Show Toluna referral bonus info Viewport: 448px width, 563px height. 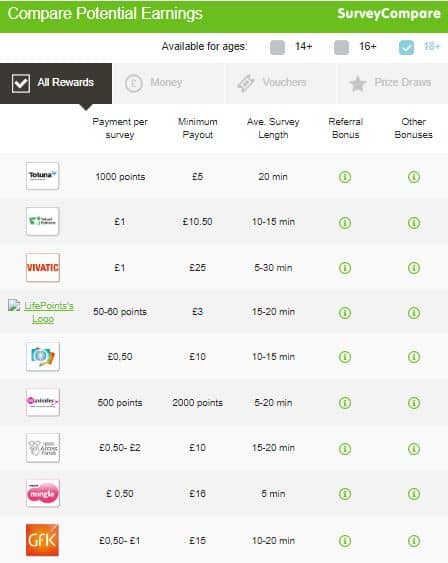[x=345, y=177]
